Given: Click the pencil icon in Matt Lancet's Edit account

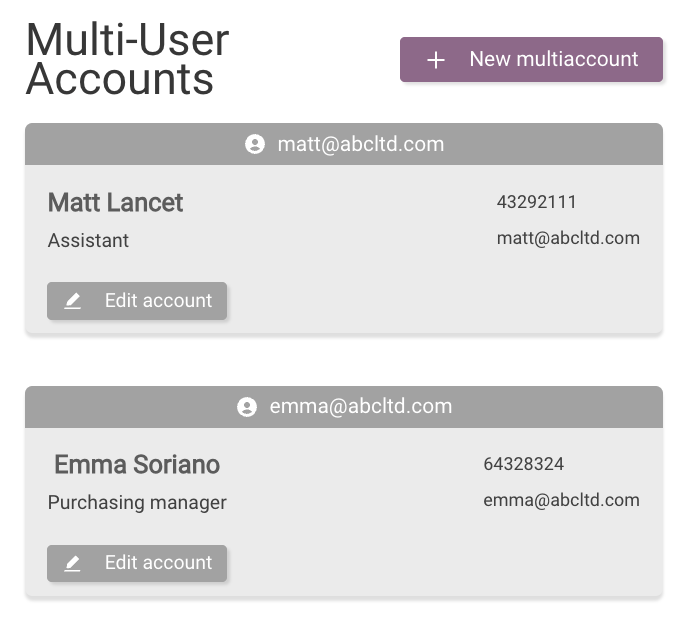Looking at the screenshot, I should (x=73, y=301).
